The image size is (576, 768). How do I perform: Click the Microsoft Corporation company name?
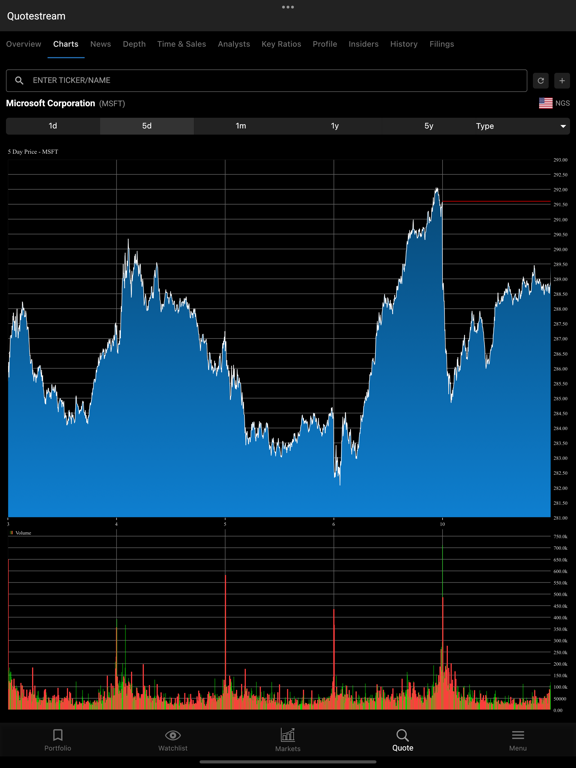point(50,103)
